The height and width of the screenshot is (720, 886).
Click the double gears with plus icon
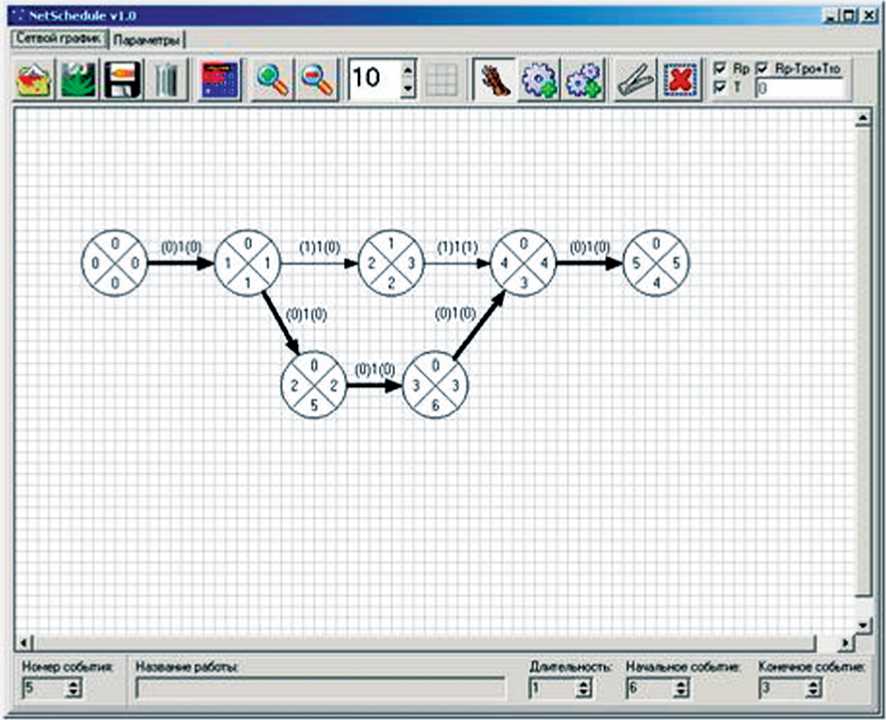[583, 80]
